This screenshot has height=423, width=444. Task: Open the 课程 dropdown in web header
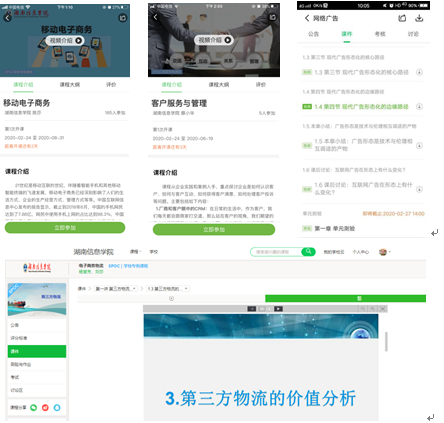[x=135, y=252]
